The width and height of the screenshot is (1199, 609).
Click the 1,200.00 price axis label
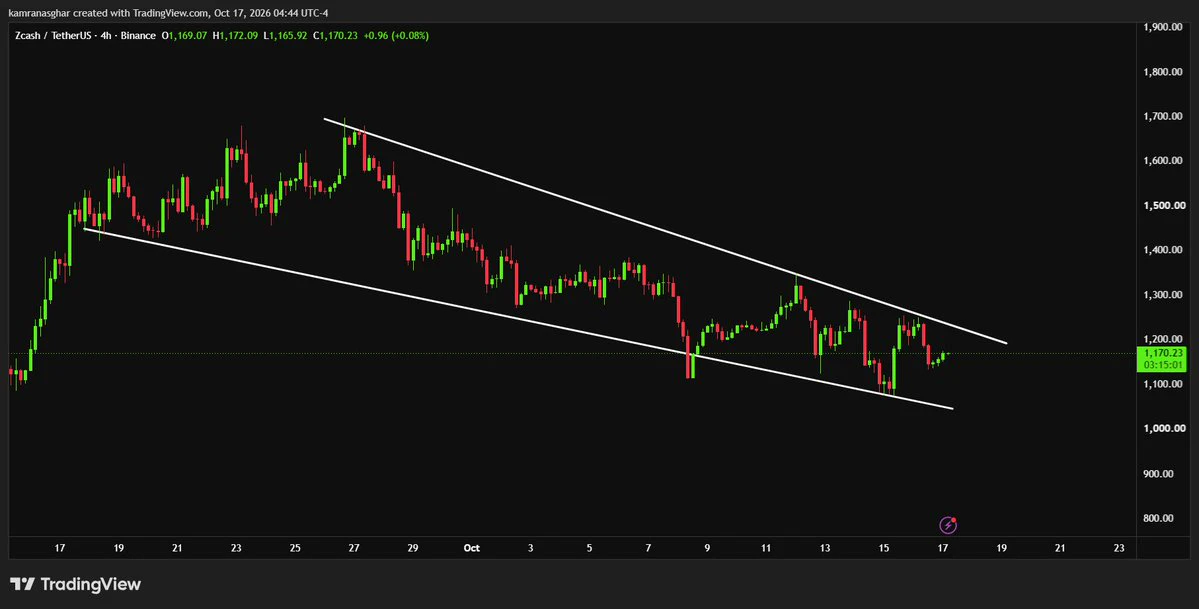point(1162,339)
